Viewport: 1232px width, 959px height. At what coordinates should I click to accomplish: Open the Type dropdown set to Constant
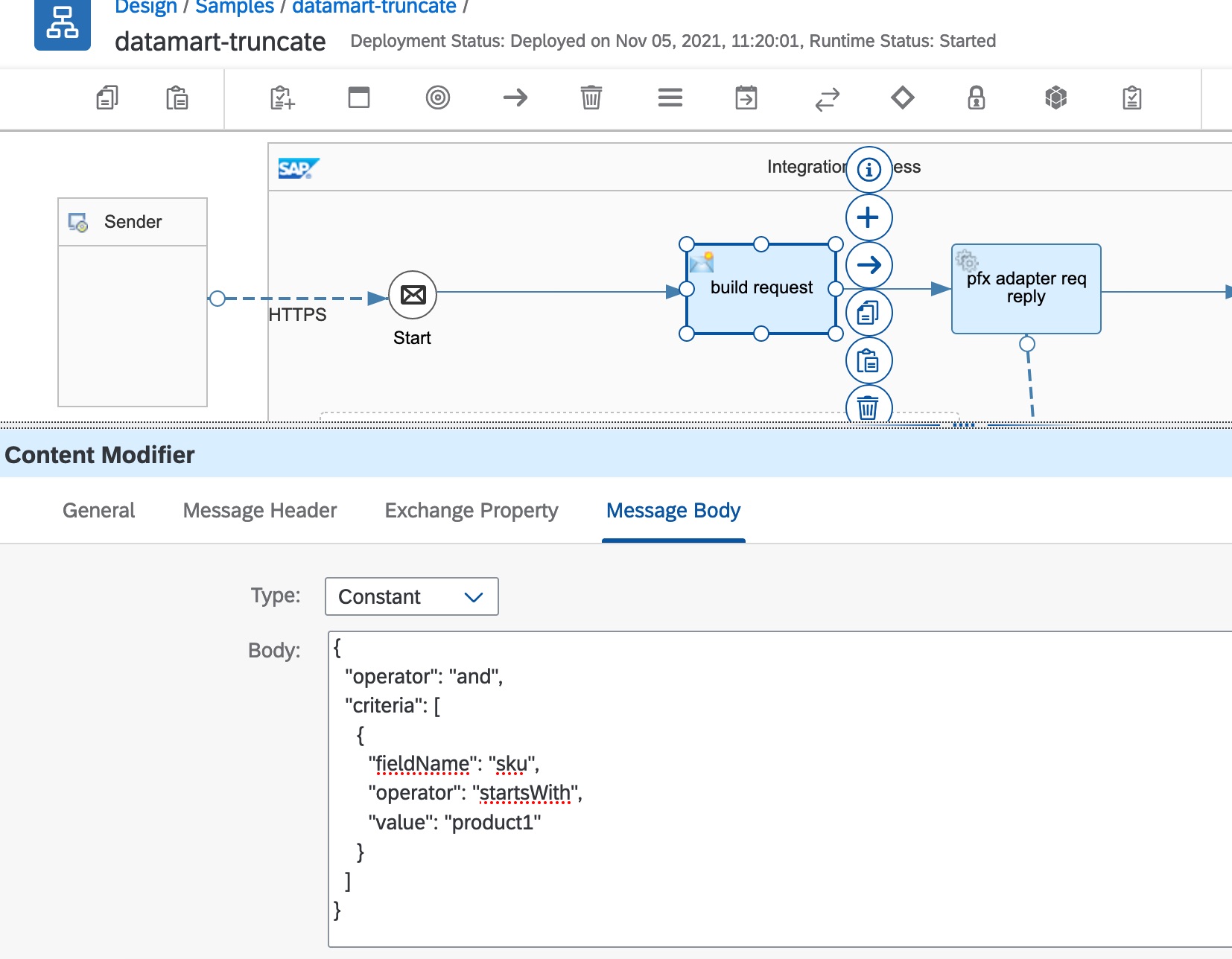click(x=411, y=596)
